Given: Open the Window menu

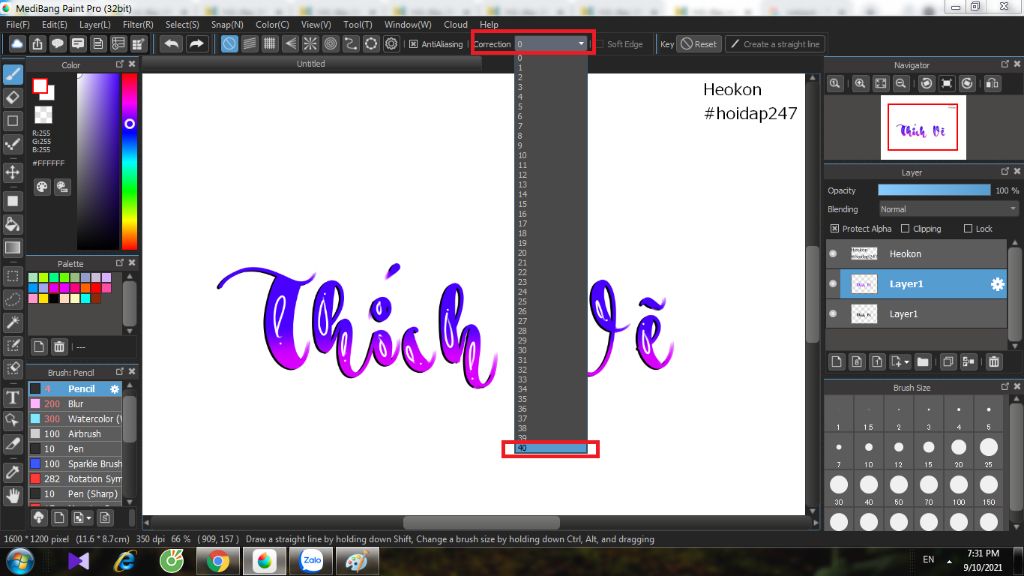Looking at the screenshot, I should [x=408, y=24].
